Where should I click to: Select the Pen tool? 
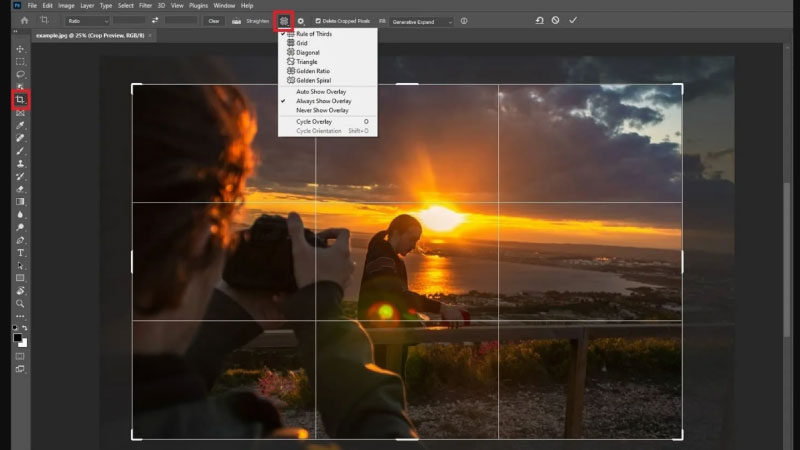tap(20, 240)
